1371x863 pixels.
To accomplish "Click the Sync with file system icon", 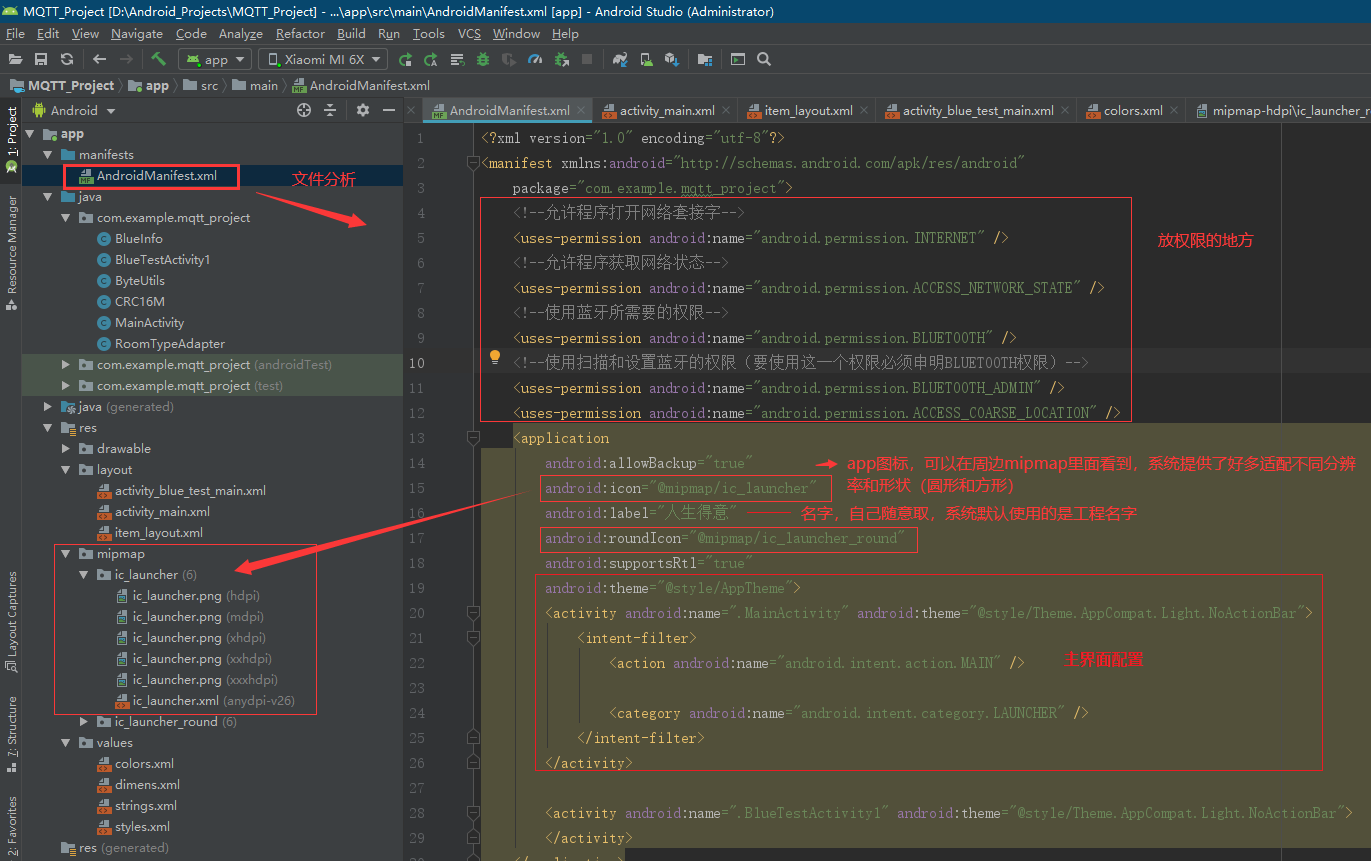I will click(x=66, y=59).
